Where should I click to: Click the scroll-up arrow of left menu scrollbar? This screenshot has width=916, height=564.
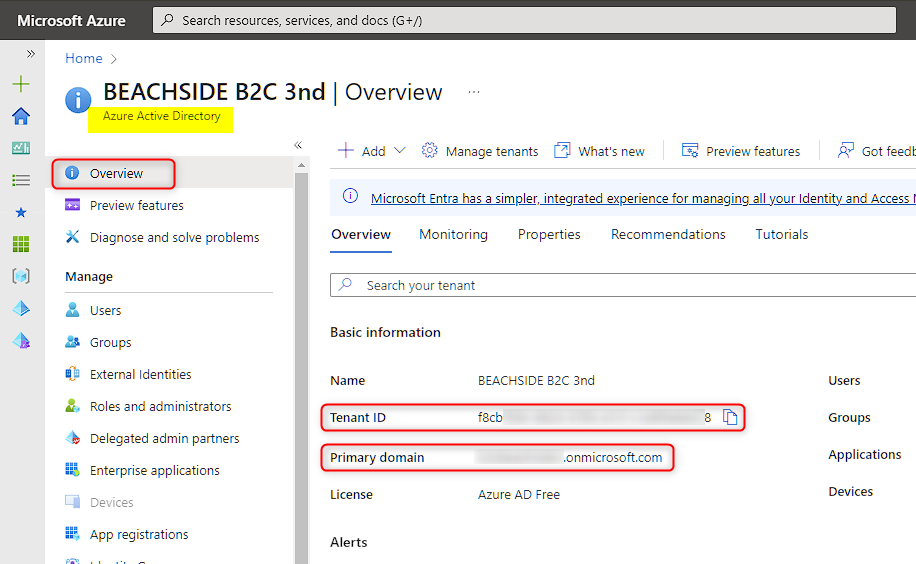click(x=301, y=165)
